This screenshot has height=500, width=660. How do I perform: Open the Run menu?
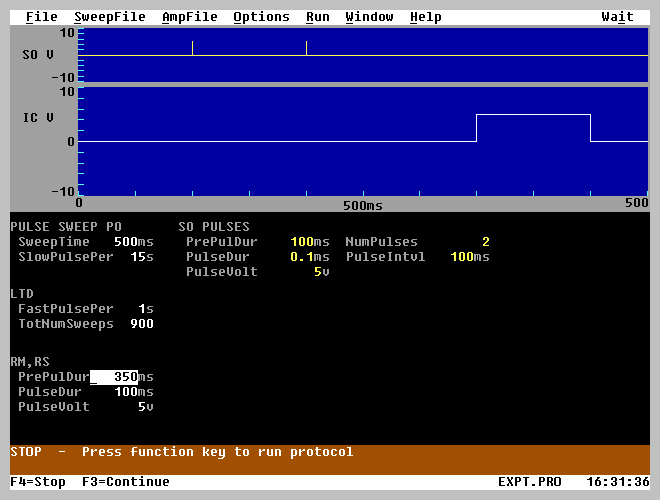pos(317,17)
